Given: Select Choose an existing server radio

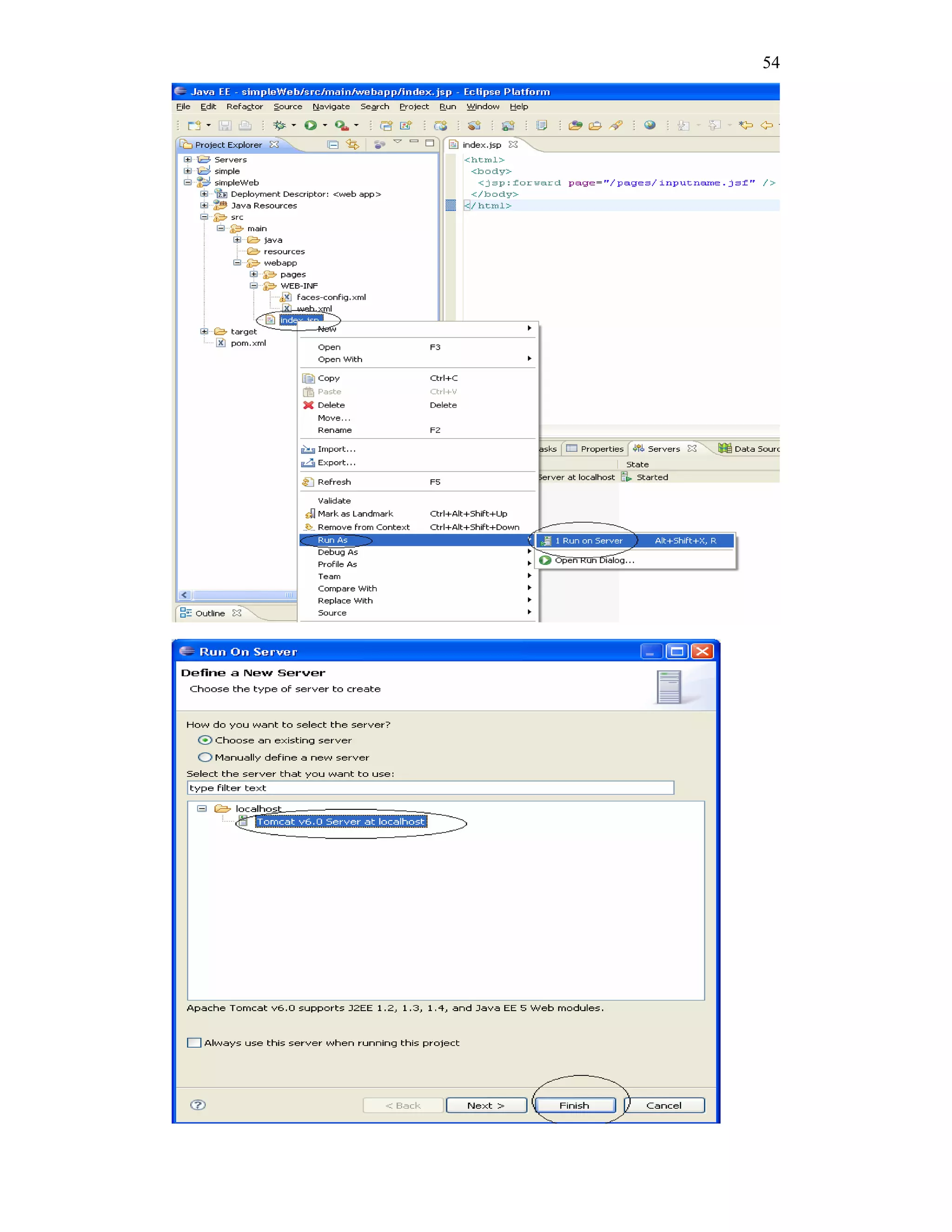Looking at the screenshot, I should [x=205, y=740].
